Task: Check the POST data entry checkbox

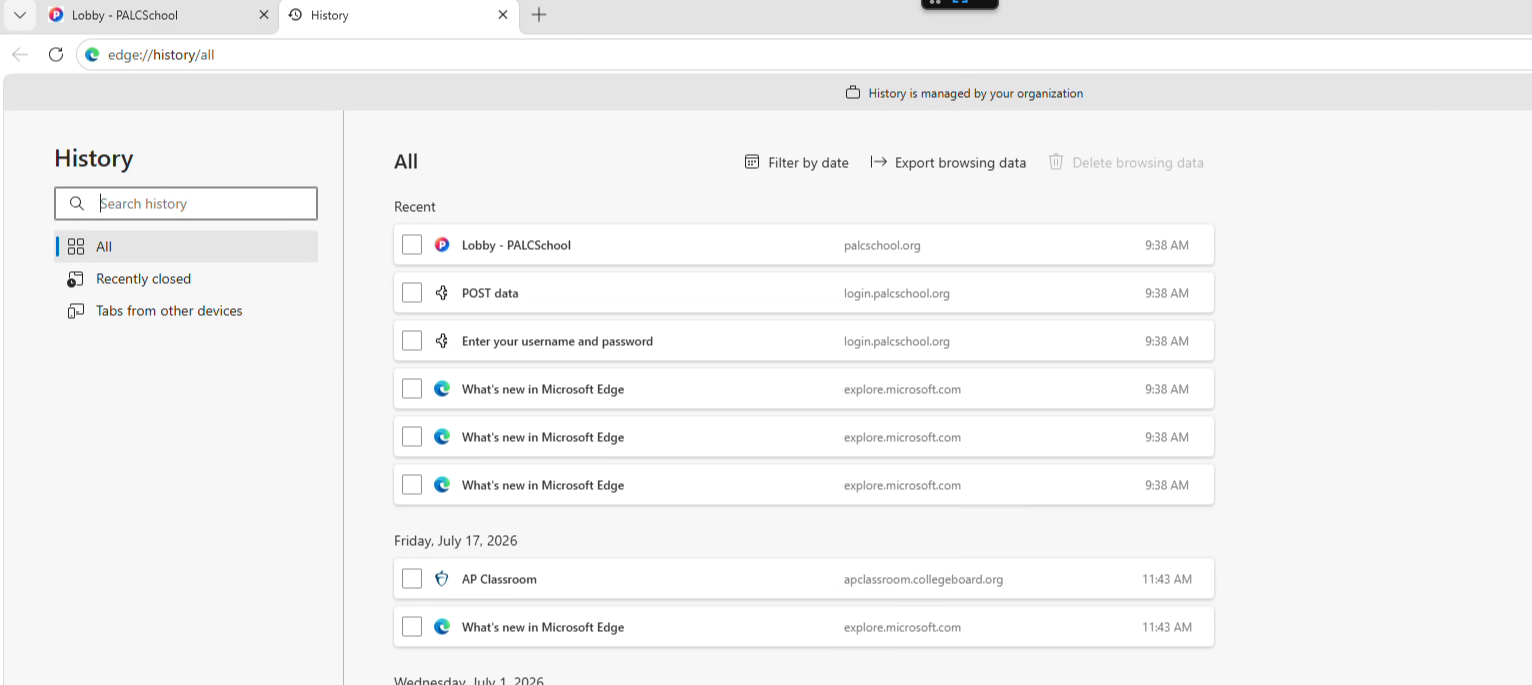Action: (412, 293)
